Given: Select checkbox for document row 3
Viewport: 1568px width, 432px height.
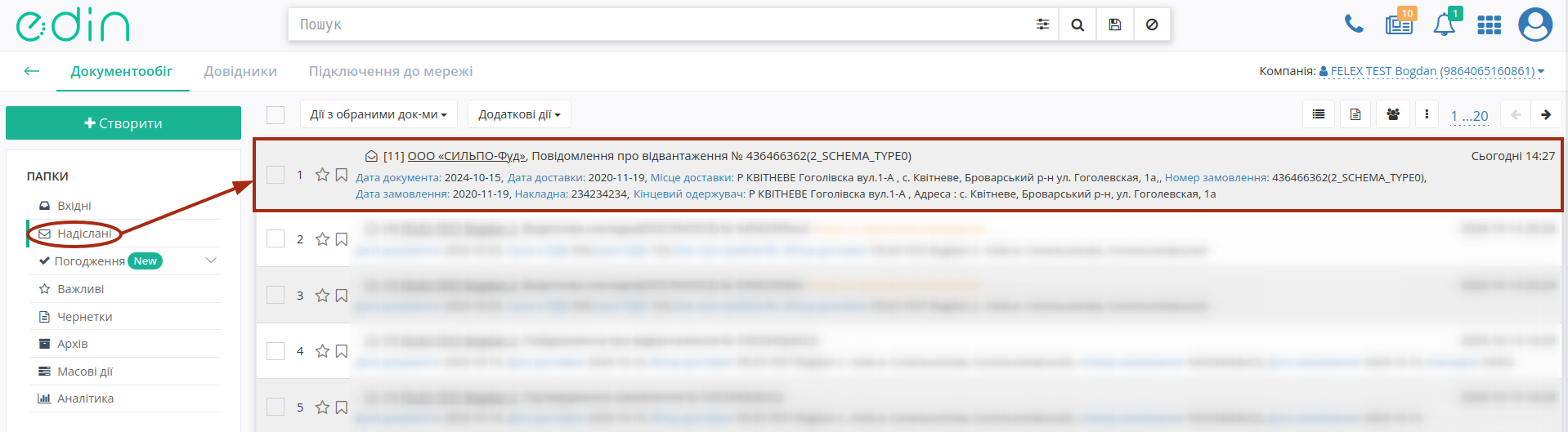Looking at the screenshot, I should pyautogui.click(x=276, y=295).
